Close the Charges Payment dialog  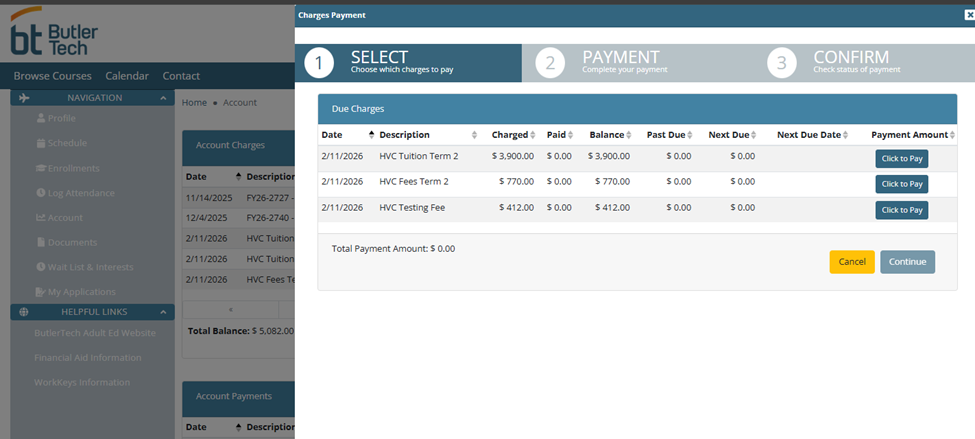(967, 15)
